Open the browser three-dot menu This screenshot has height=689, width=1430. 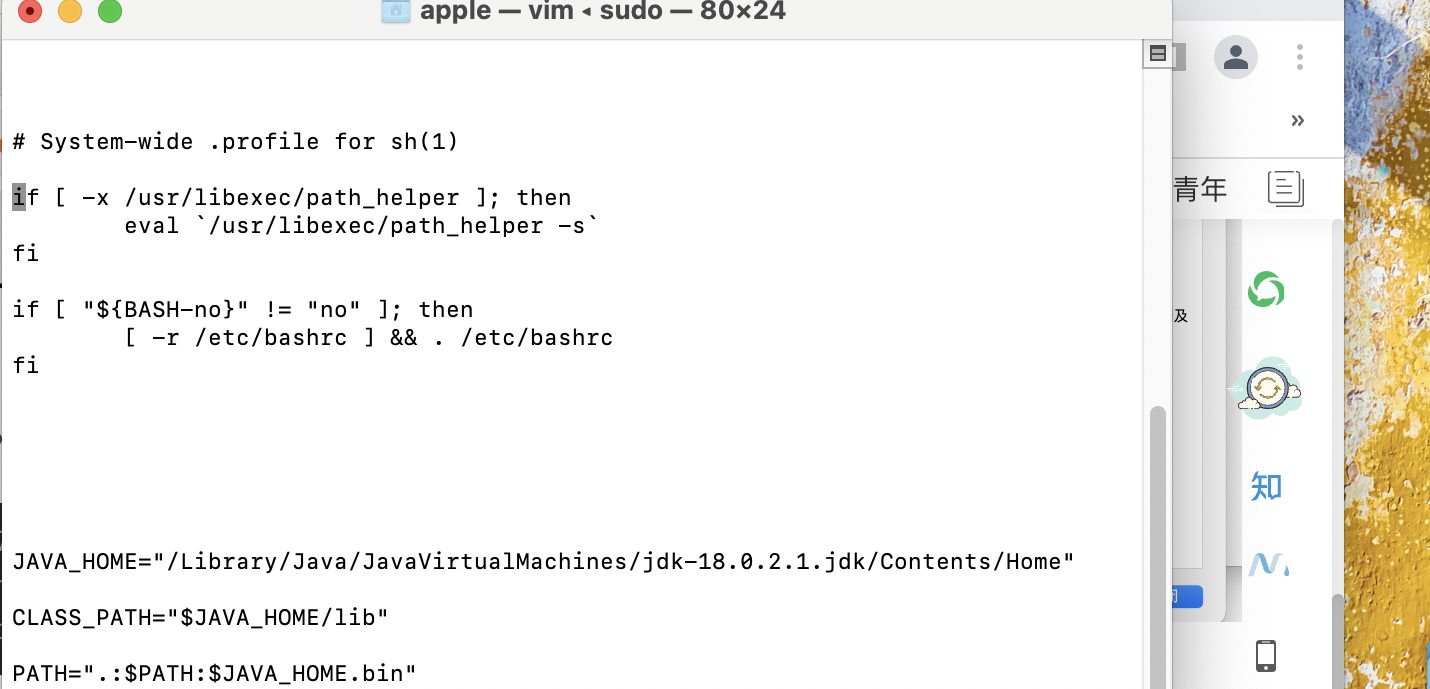(1300, 57)
